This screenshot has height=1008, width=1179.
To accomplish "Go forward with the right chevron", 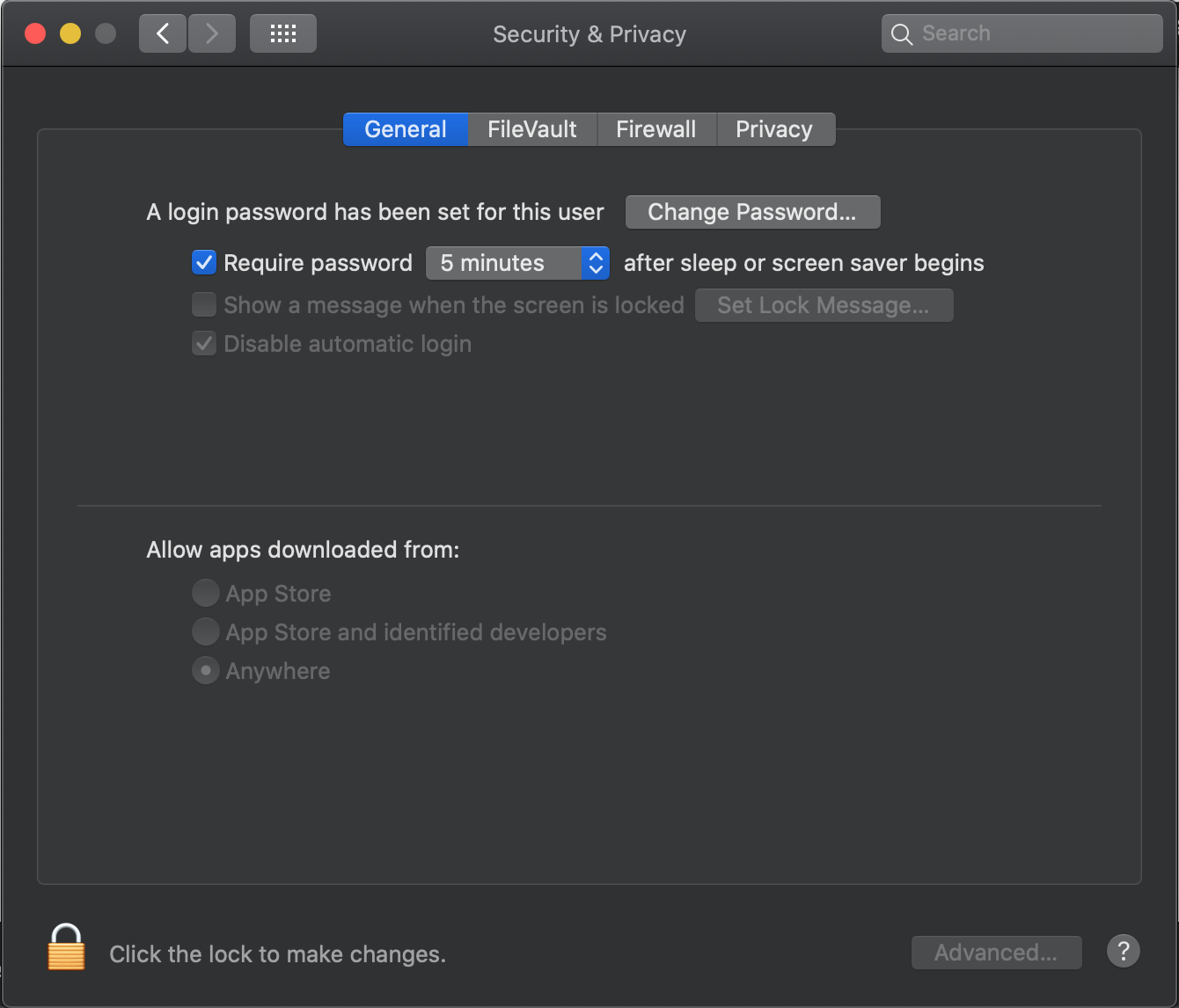I will (212, 33).
